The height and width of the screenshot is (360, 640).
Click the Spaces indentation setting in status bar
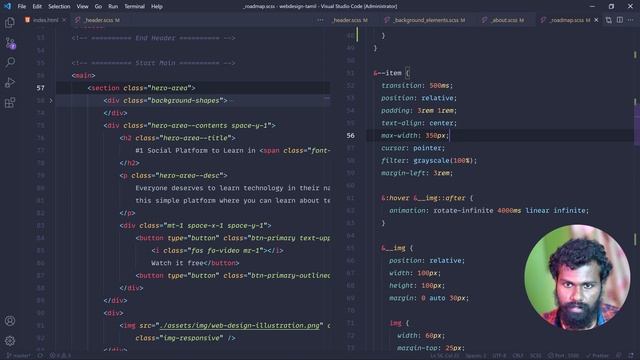[x=476, y=356]
